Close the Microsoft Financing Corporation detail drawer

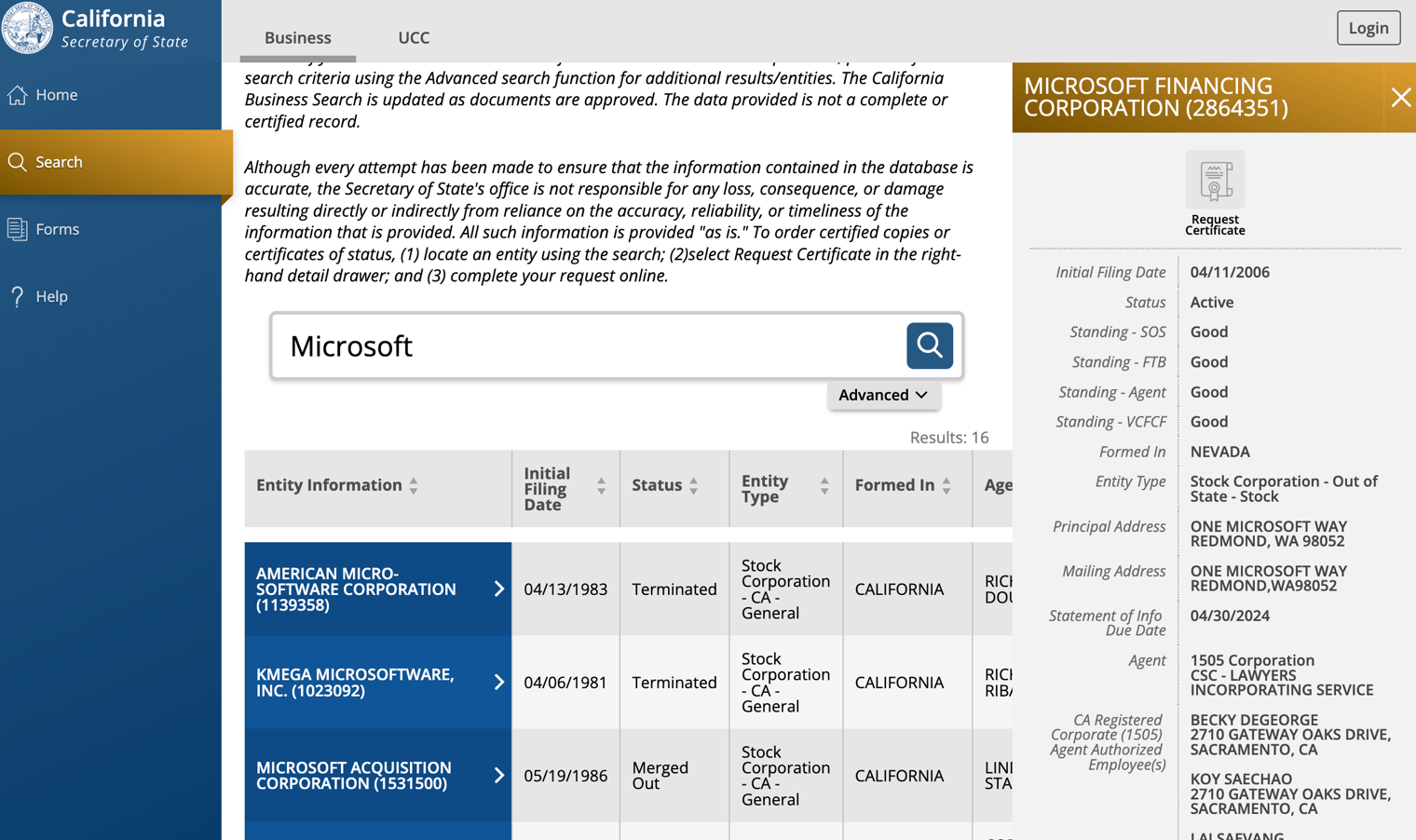pos(1400,98)
